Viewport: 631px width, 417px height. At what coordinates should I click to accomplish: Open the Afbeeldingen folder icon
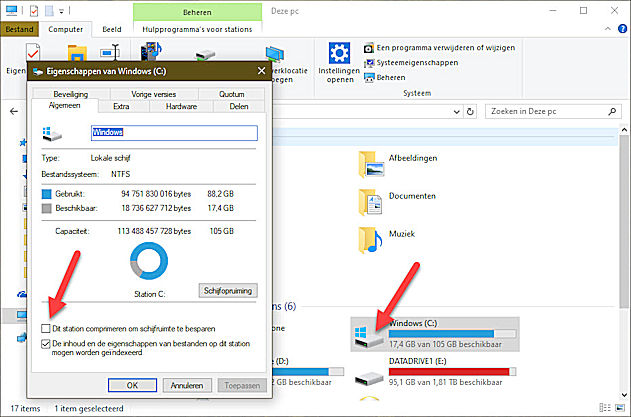point(371,161)
